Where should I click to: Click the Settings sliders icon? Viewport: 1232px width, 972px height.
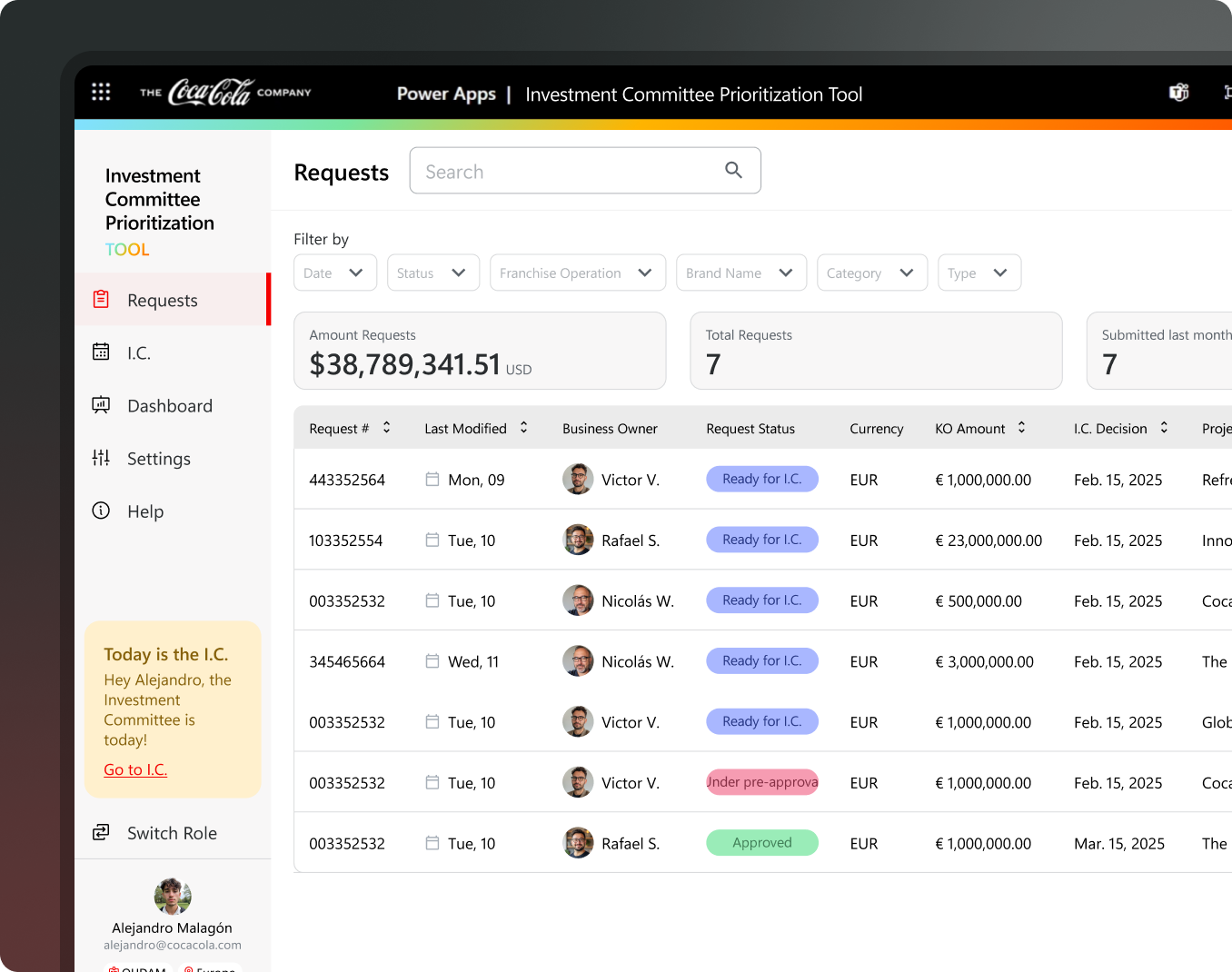tap(101, 457)
